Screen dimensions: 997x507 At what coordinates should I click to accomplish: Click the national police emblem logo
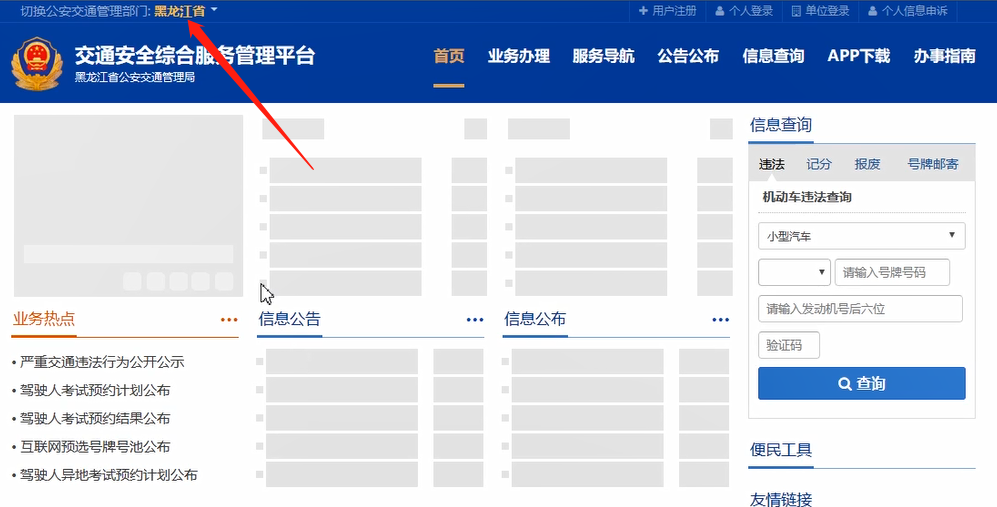coord(37,64)
